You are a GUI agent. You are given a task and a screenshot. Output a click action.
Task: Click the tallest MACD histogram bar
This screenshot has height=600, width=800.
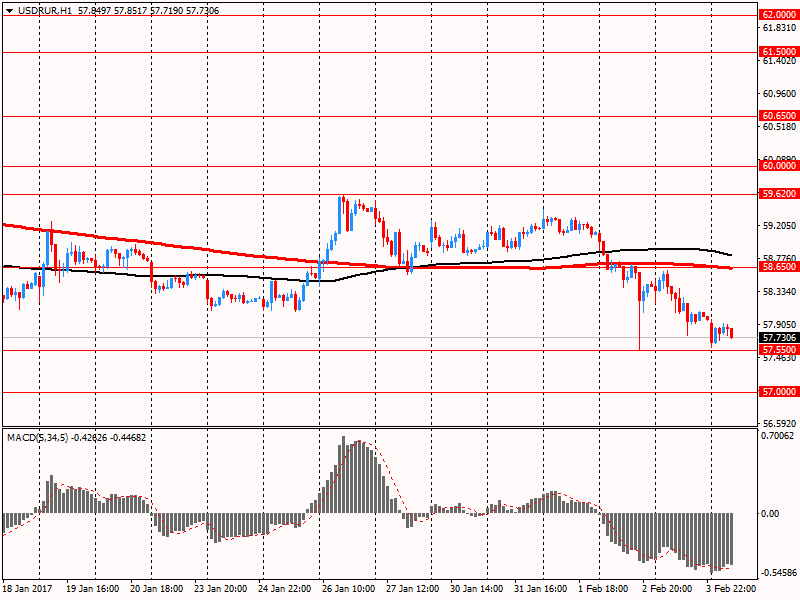pos(344,475)
